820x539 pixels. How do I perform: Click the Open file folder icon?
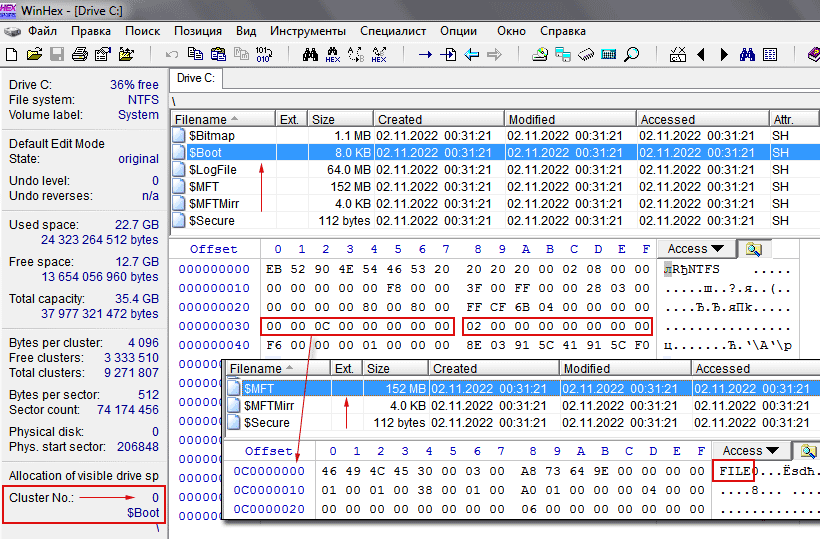[35, 54]
